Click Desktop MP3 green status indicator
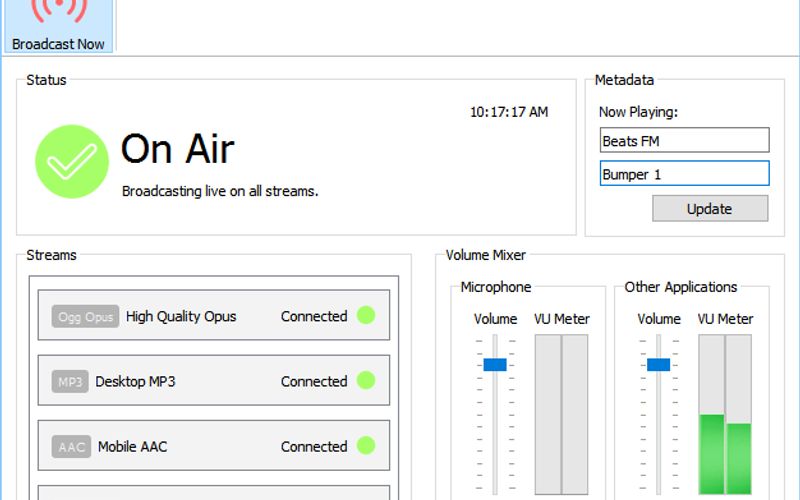Image resolution: width=800 pixels, height=500 pixels. 366,381
